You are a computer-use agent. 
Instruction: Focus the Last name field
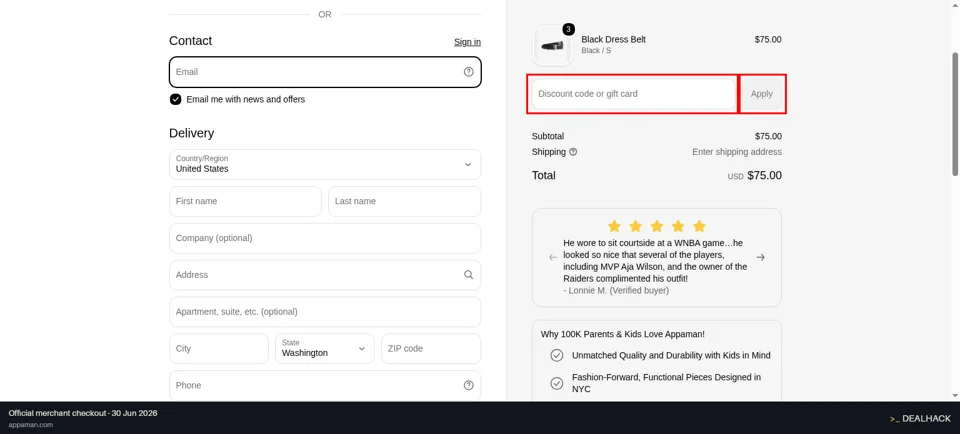(405, 201)
